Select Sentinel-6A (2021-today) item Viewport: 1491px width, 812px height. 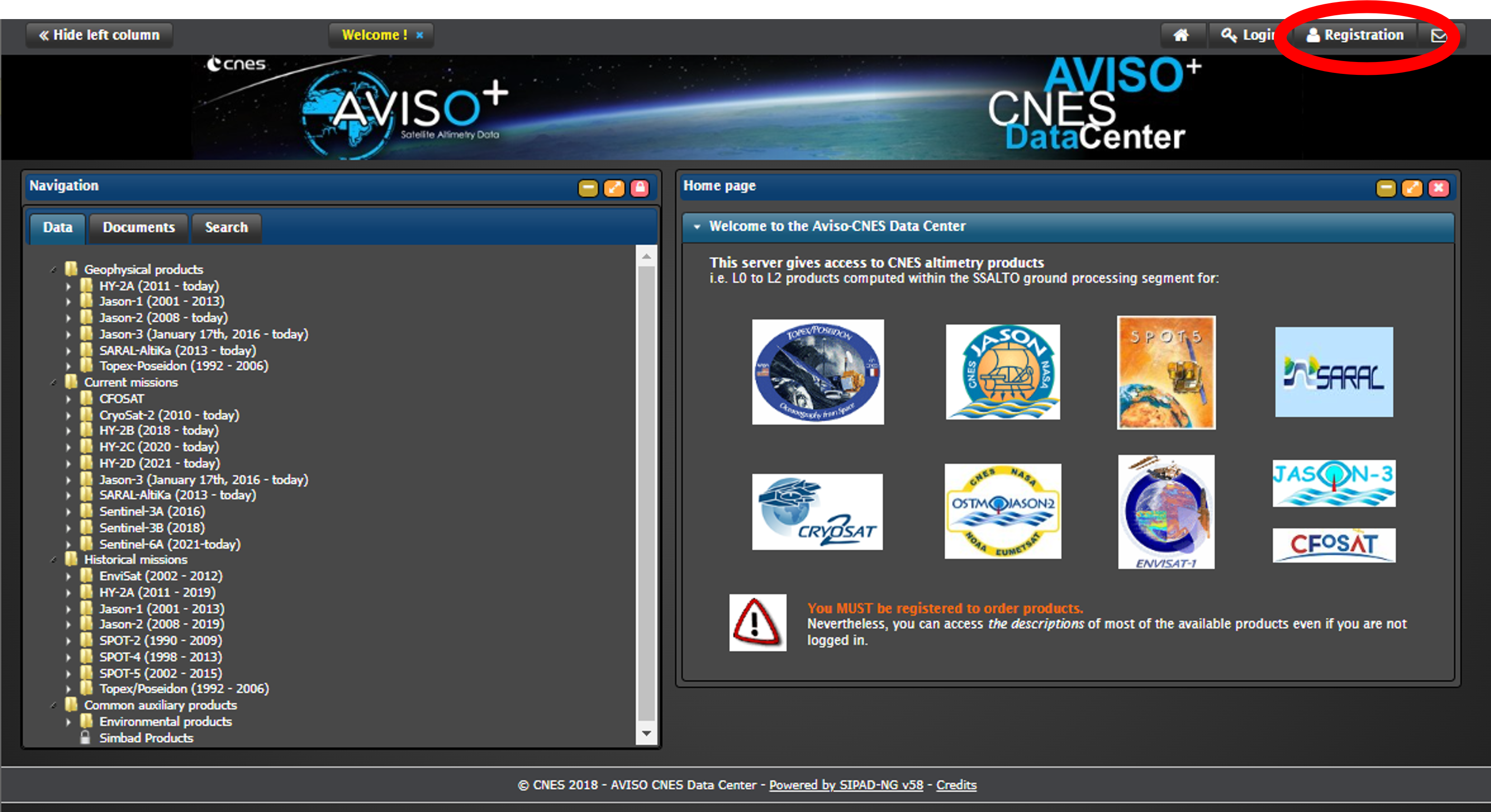(170, 545)
